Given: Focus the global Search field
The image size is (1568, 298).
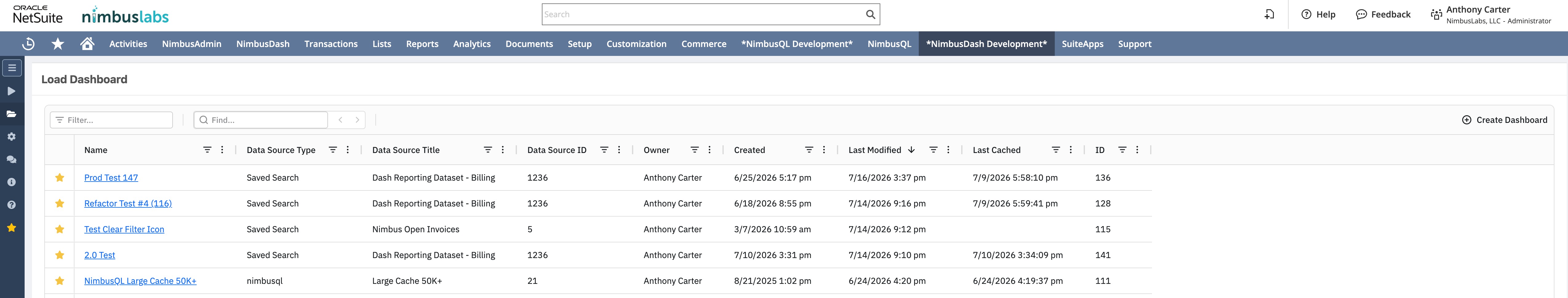Looking at the screenshot, I should tap(703, 15).
